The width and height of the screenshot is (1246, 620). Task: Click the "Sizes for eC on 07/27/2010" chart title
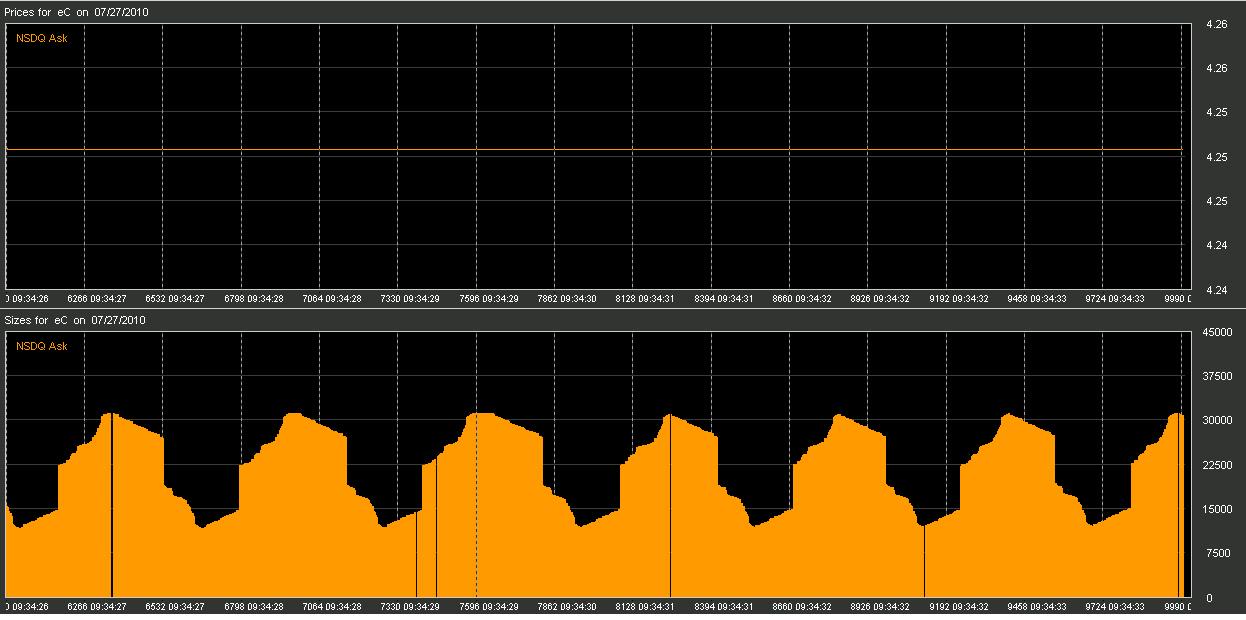(76, 320)
